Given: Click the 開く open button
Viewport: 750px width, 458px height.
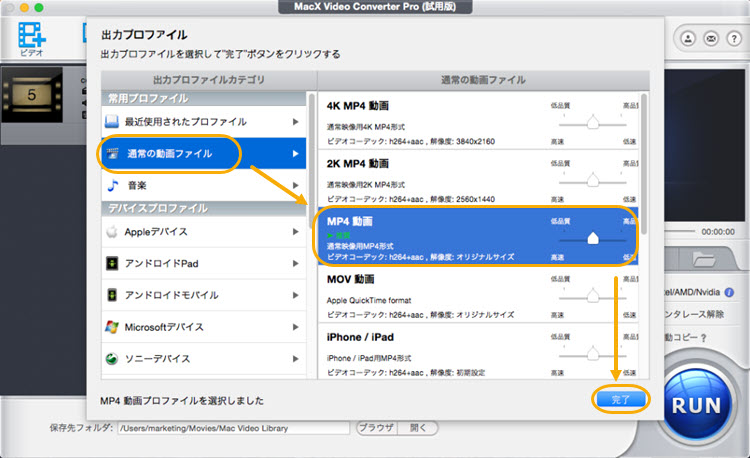Looking at the screenshot, I should (x=418, y=428).
